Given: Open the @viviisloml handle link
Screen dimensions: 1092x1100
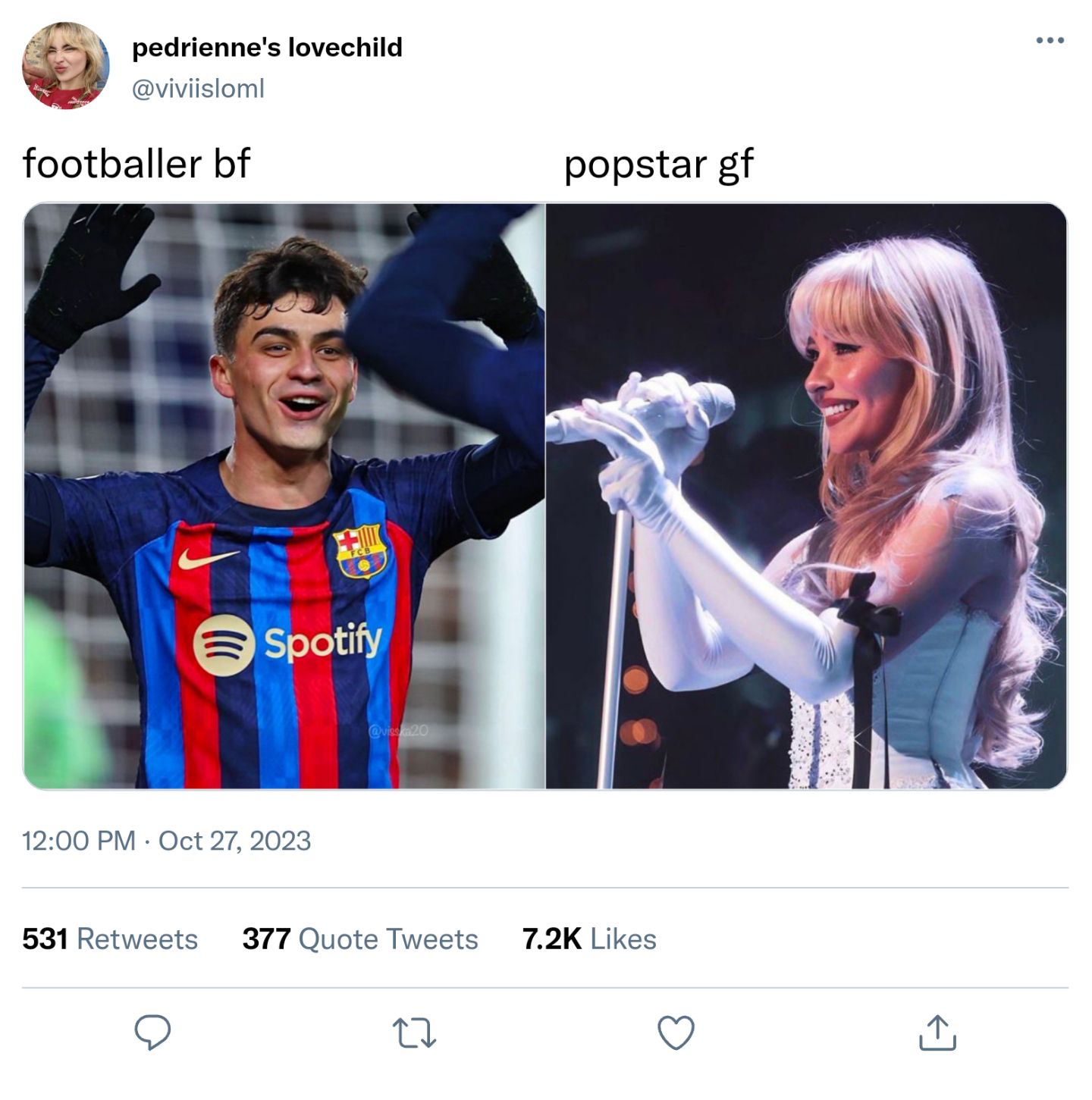Looking at the screenshot, I should (x=198, y=89).
